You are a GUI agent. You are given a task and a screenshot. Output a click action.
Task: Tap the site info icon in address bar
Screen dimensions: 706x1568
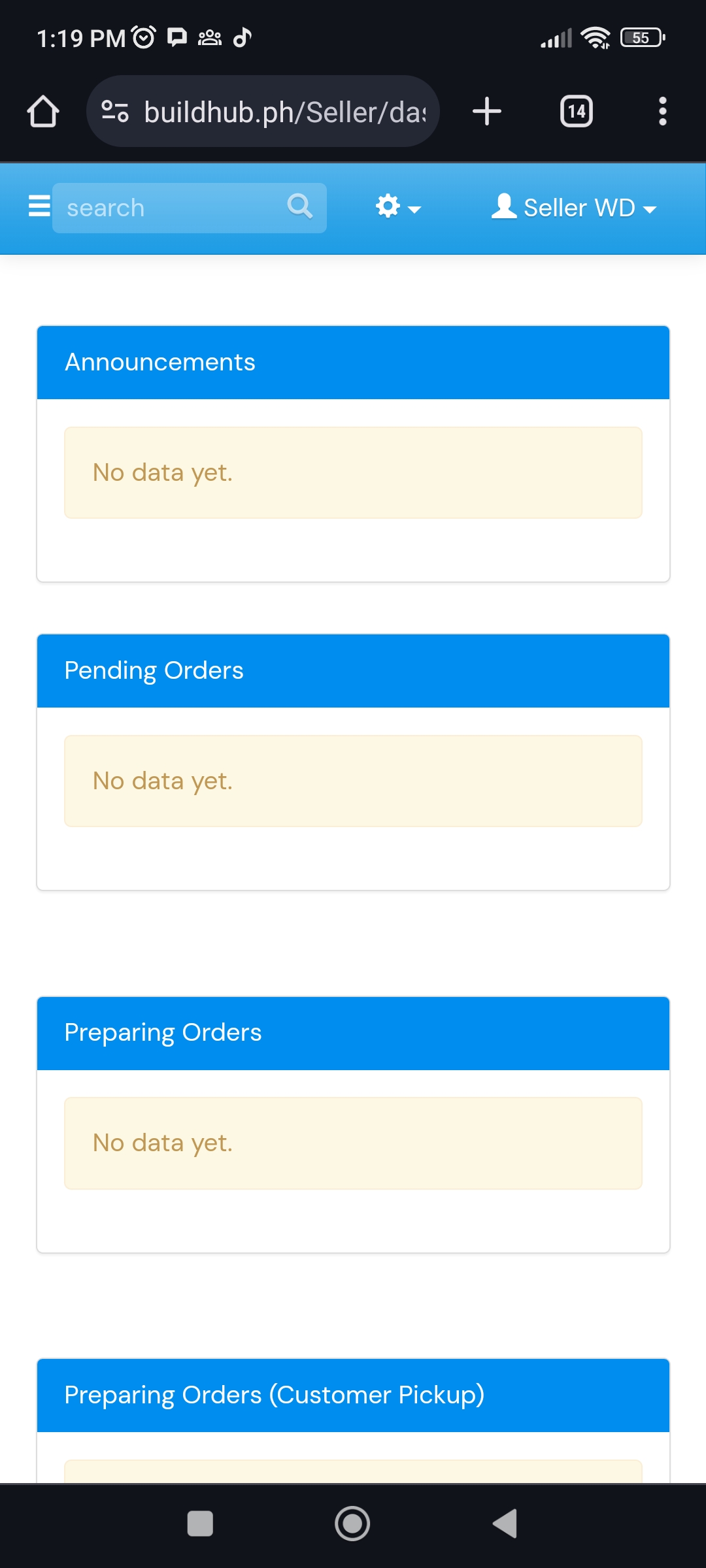pos(115,112)
